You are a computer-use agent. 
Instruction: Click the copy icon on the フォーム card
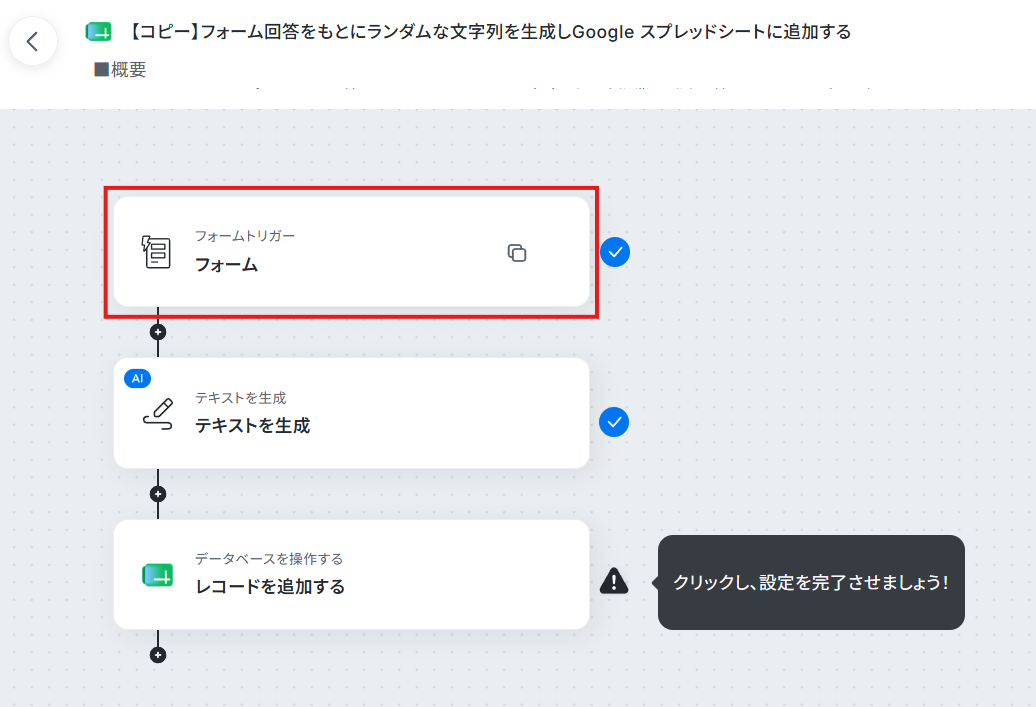point(517,252)
